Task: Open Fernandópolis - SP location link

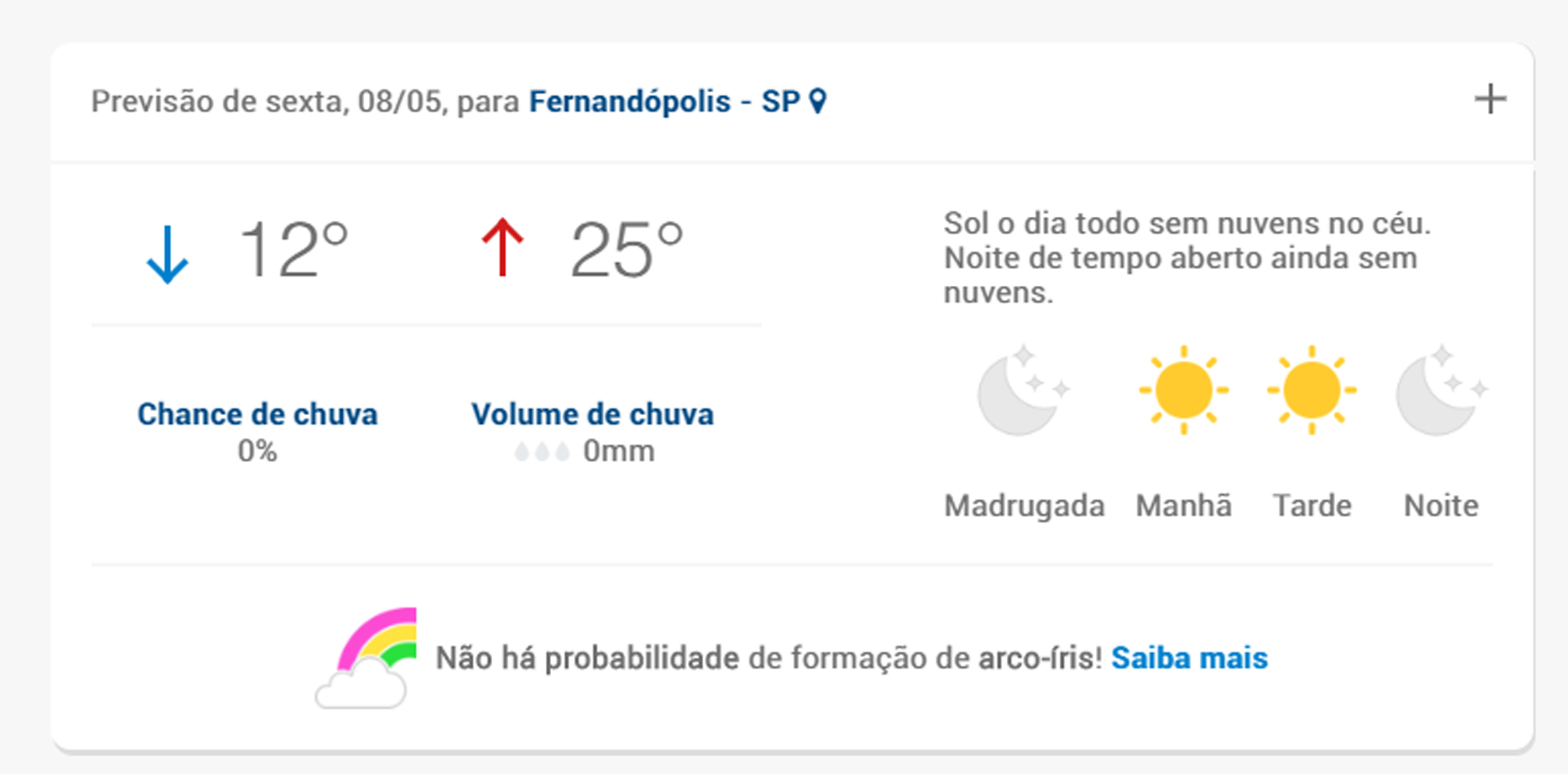Action: tap(663, 101)
